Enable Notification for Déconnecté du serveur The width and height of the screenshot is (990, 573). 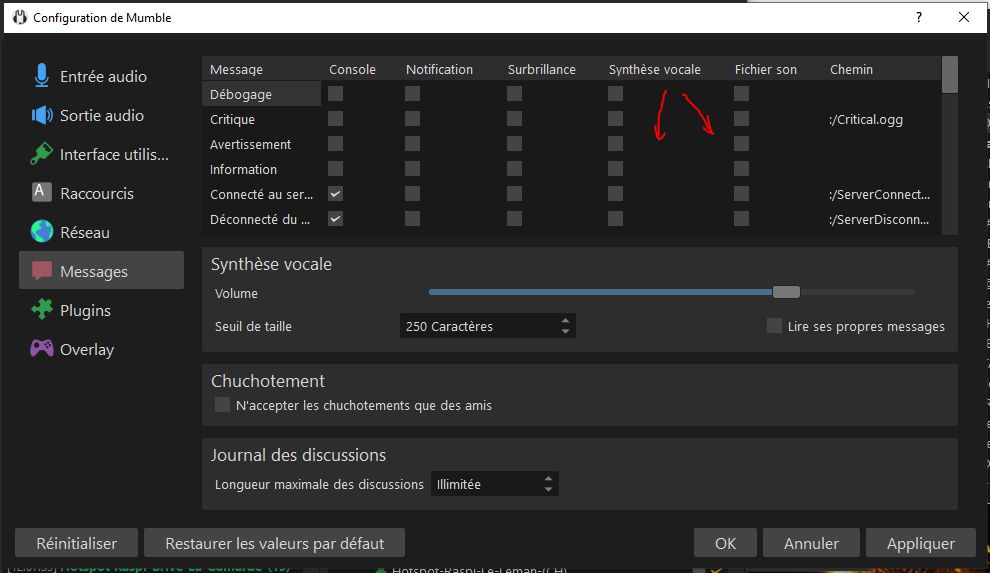pos(412,219)
